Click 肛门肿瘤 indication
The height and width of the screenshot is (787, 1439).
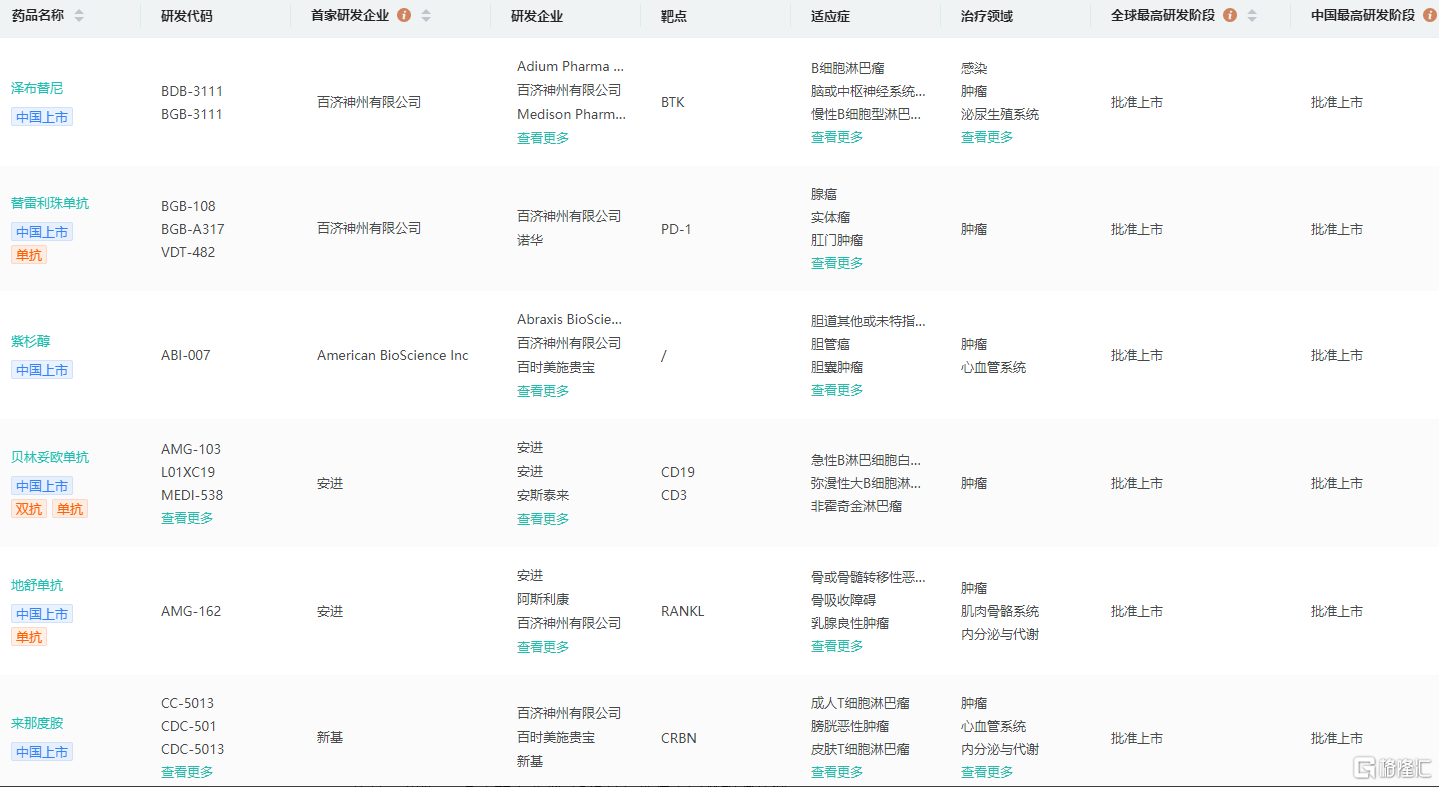(837, 240)
